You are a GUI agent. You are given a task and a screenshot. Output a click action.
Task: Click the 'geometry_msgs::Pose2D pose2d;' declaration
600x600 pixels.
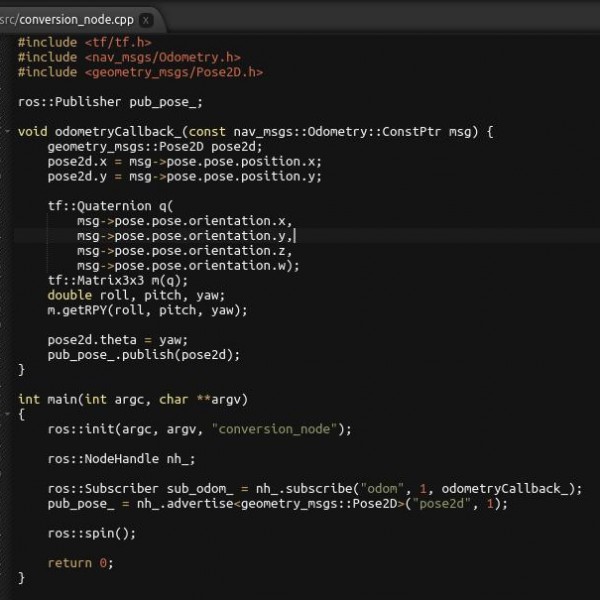[x=155, y=147]
